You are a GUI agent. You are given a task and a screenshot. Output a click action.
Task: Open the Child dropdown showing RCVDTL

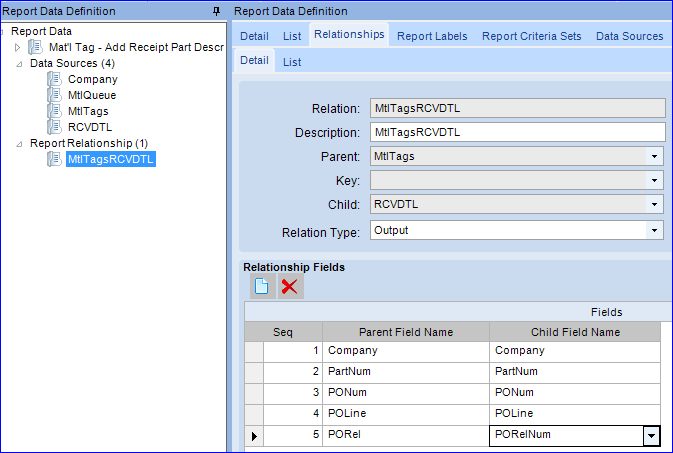pyautogui.click(x=654, y=204)
